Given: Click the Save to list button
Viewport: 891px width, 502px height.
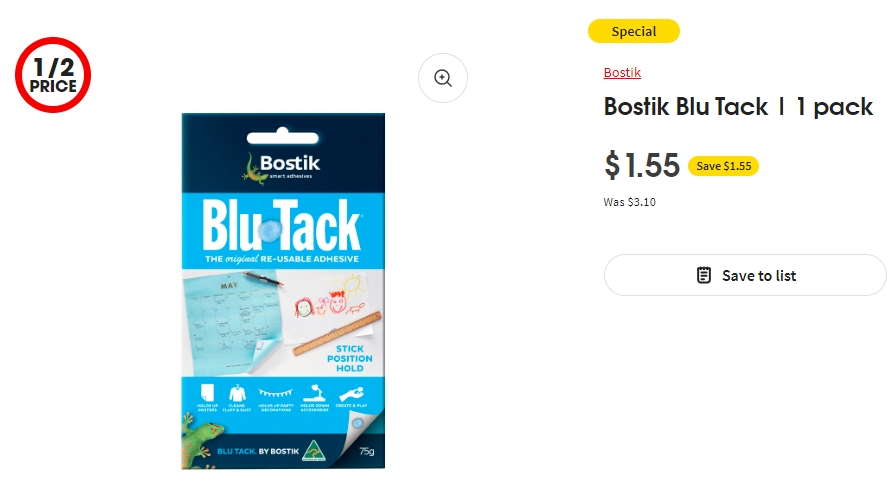Looking at the screenshot, I should click(x=745, y=275).
